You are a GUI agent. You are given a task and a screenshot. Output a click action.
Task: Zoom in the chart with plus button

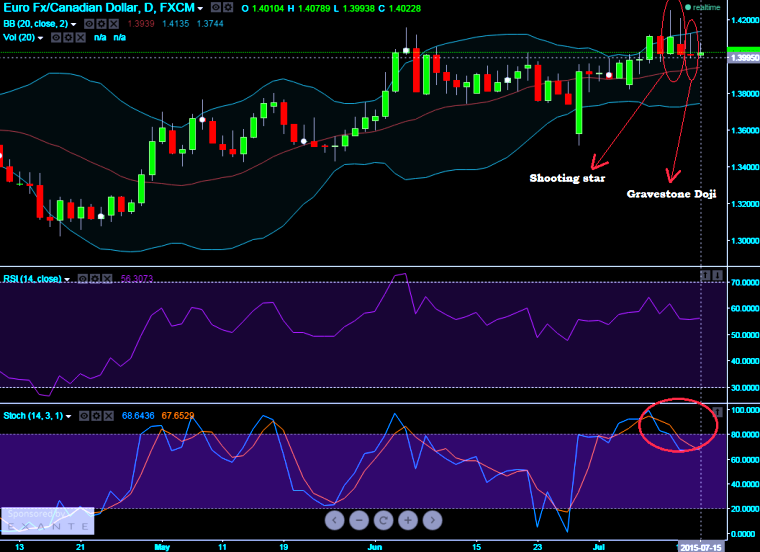[x=408, y=520]
